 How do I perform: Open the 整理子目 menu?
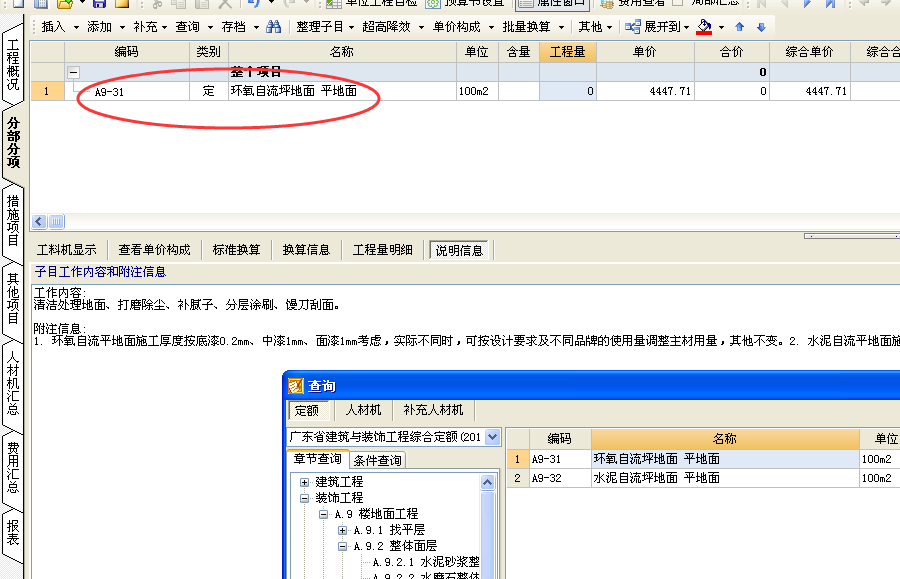click(325, 27)
